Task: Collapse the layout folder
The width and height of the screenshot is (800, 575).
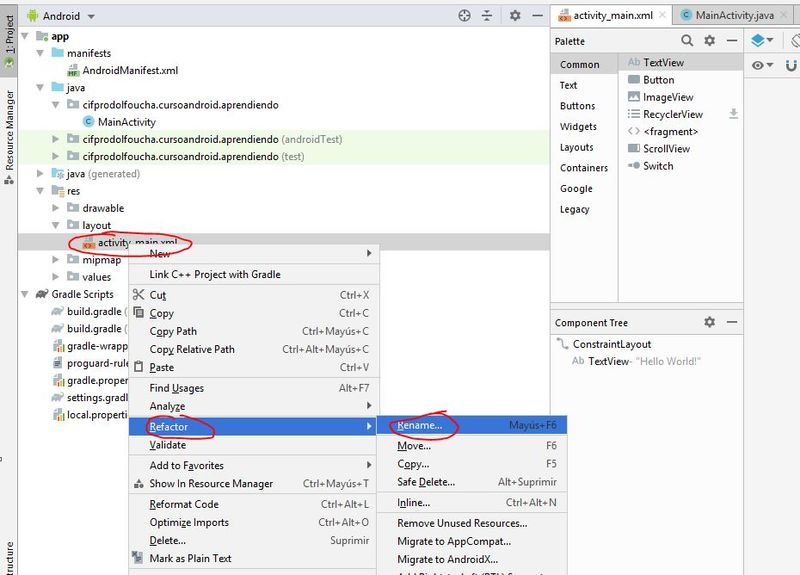Action: pyautogui.click(x=55, y=225)
